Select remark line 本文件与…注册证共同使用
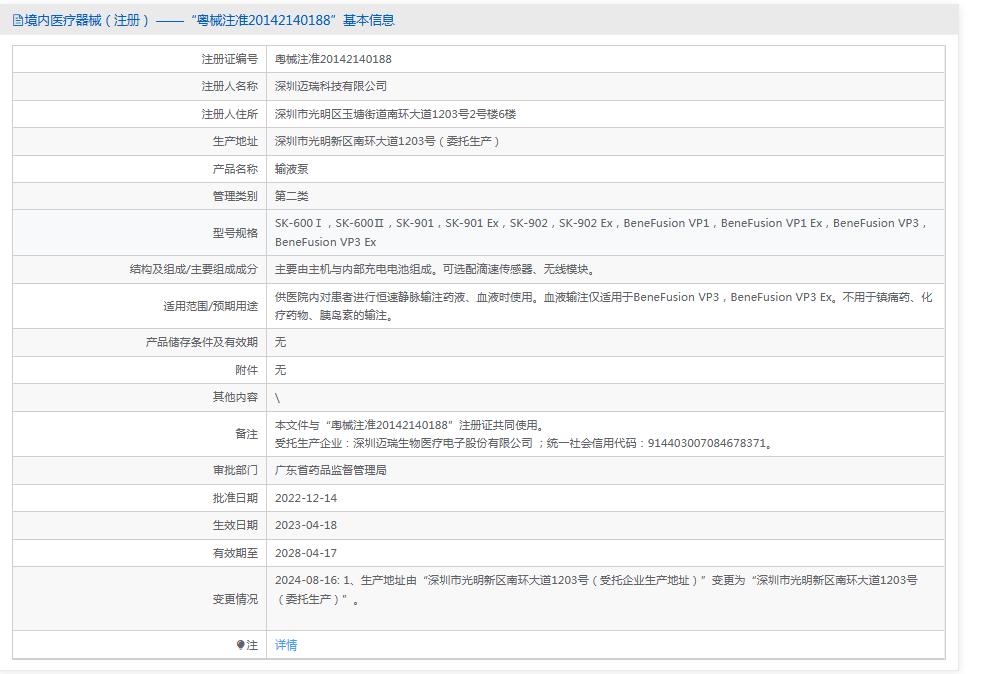This screenshot has width=982, height=674. pos(410,425)
